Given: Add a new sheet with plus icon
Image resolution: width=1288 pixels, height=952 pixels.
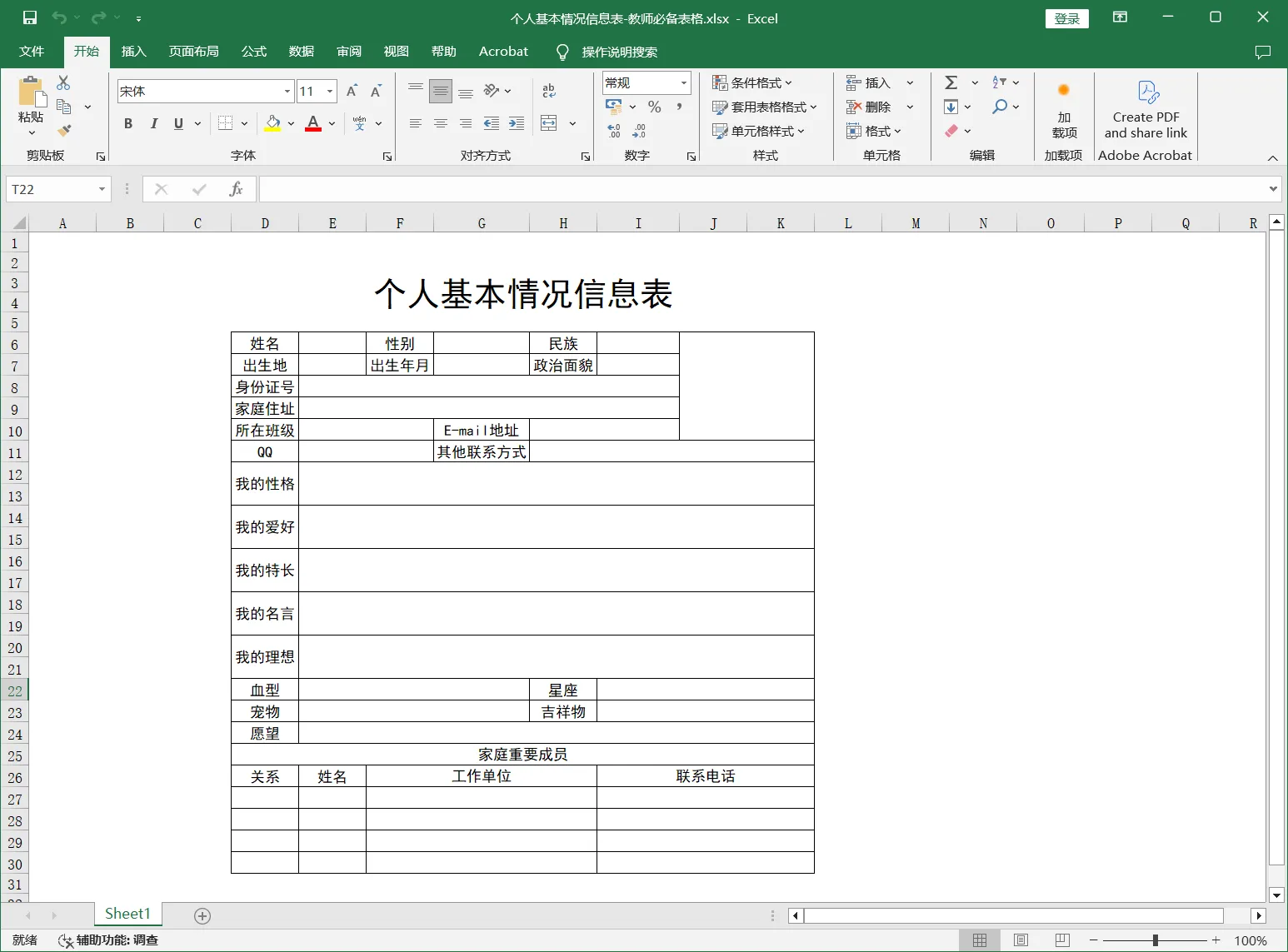Looking at the screenshot, I should click(202, 915).
